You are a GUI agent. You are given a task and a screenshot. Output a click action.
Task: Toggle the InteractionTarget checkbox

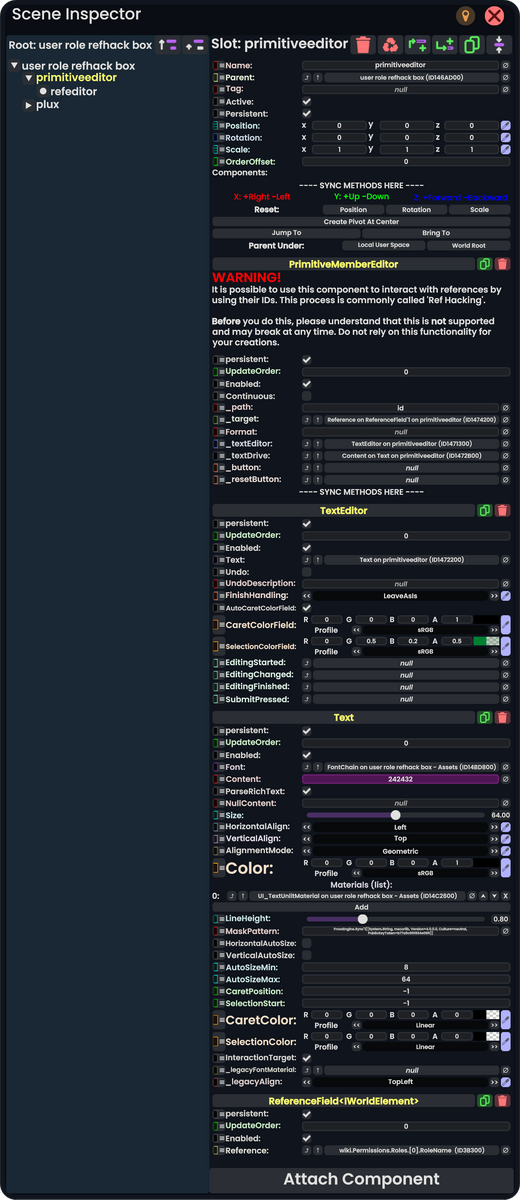click(x=307, y=1057)
